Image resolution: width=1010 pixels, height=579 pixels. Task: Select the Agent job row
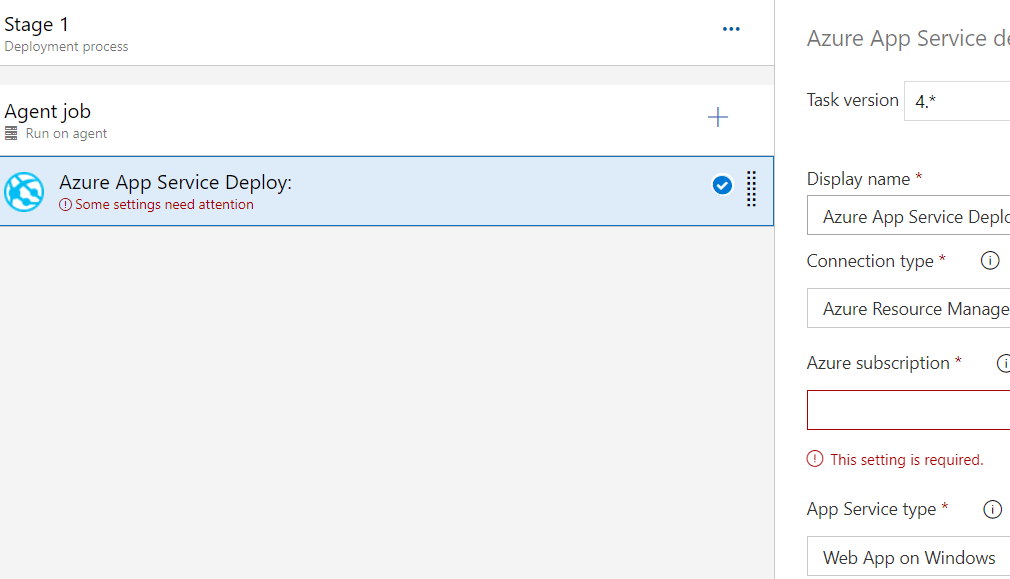[300, 120]
